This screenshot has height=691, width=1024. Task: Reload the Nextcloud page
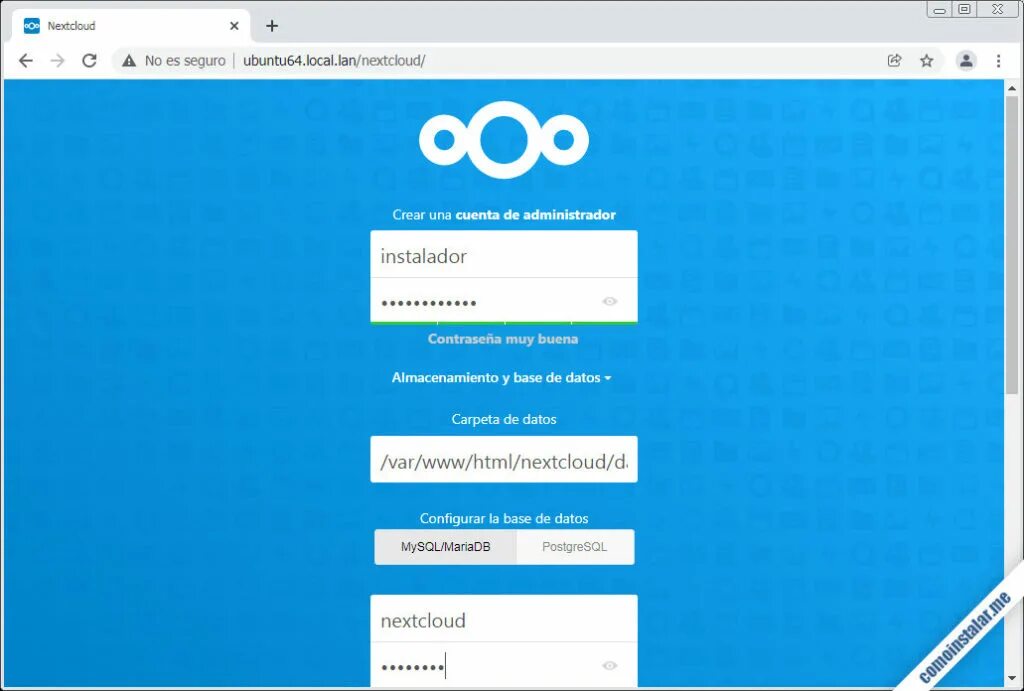pyautogui.click(x=89, y=61)
